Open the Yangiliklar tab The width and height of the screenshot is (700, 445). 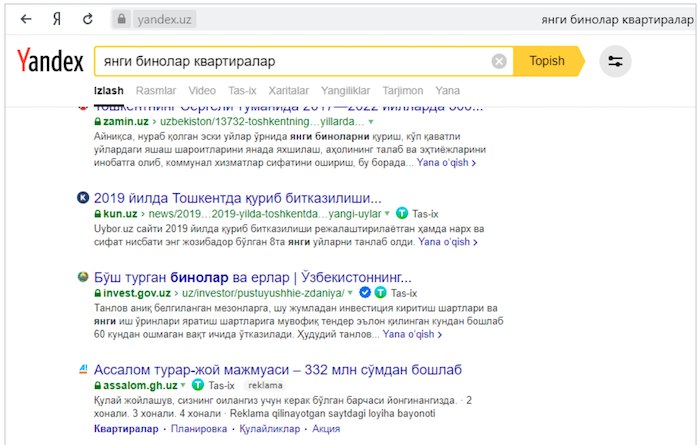point(345,91)
